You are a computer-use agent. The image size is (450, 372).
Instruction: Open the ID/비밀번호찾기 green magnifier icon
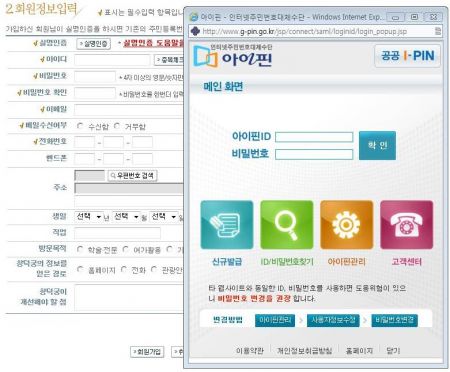[x=287, y=225]
